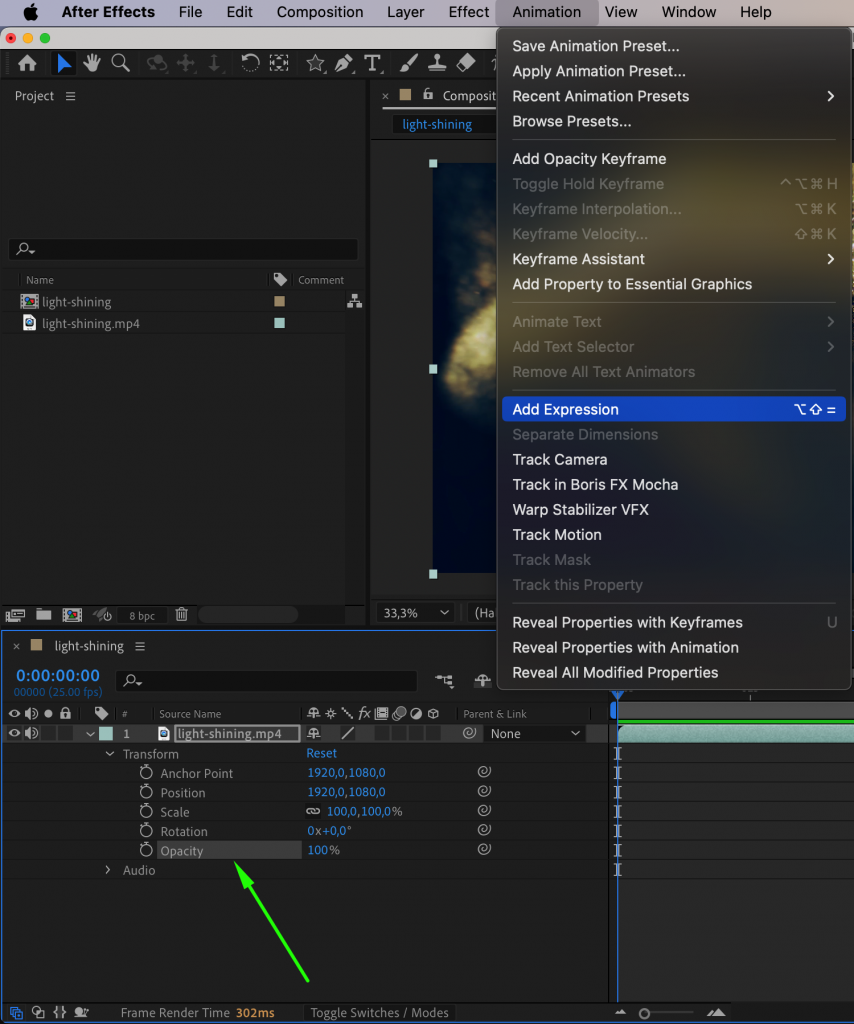Click the trash icon to delete selected item

[181, 614]
